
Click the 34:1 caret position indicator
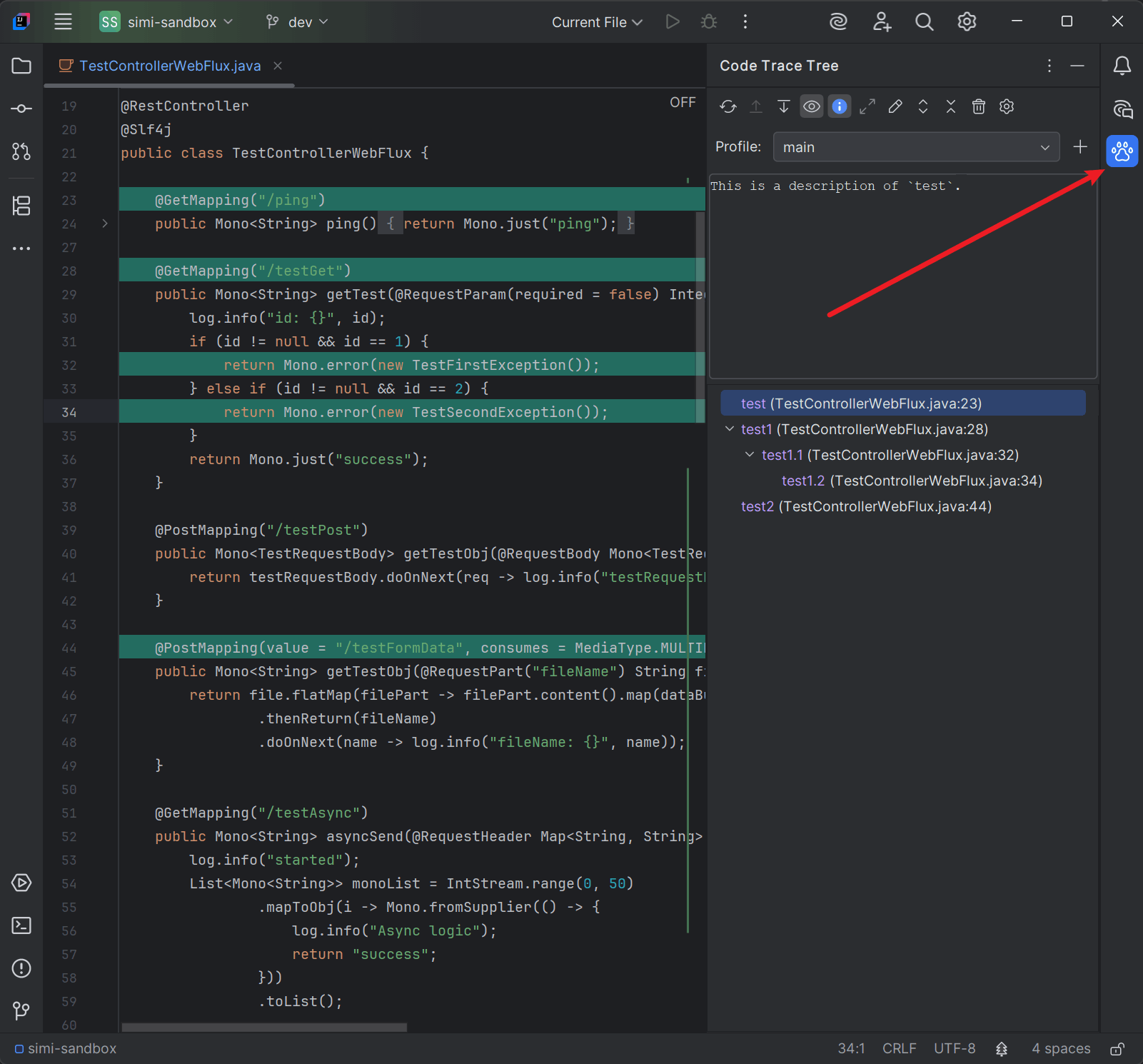851,1048
